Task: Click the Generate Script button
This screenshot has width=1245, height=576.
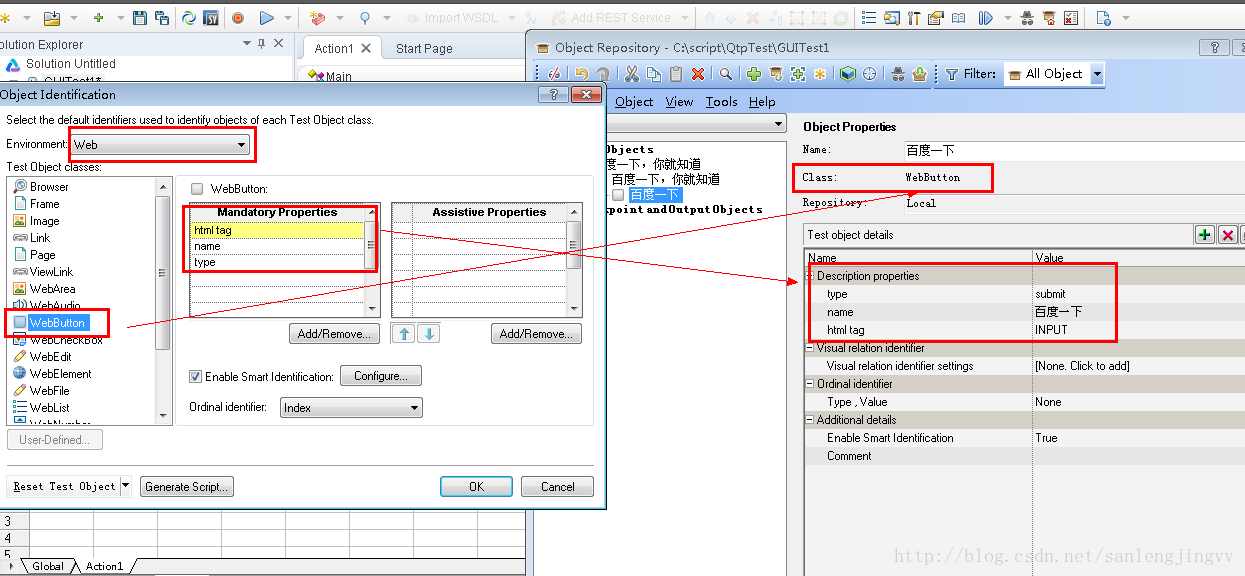Action: click(187, 487)
